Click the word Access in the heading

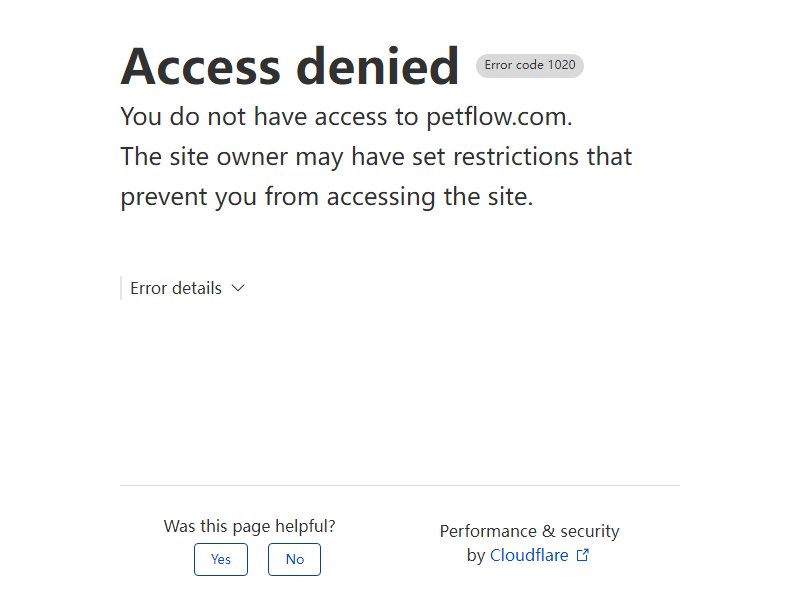click(201, 66)
